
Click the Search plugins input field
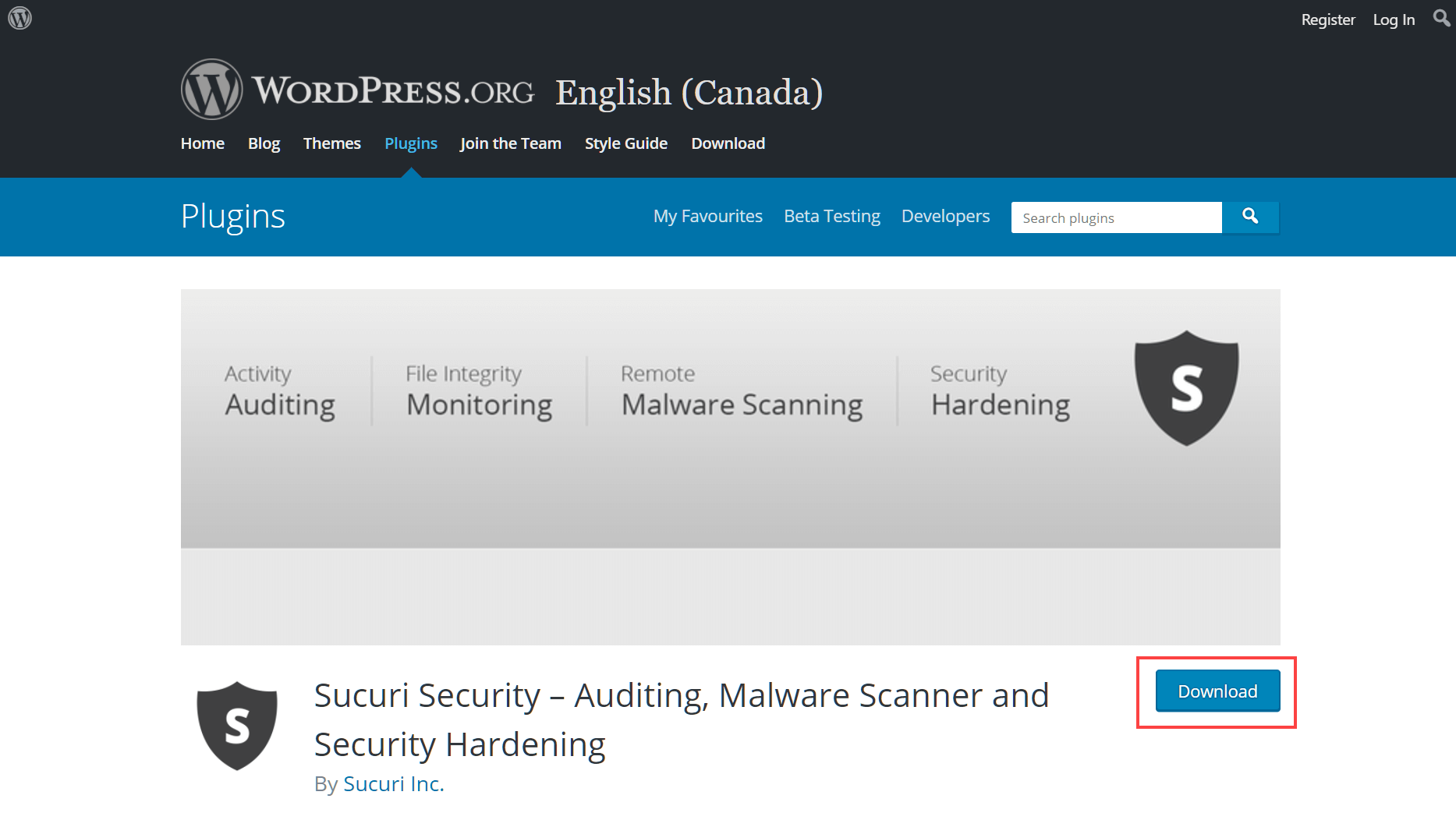click(1117, 217)
